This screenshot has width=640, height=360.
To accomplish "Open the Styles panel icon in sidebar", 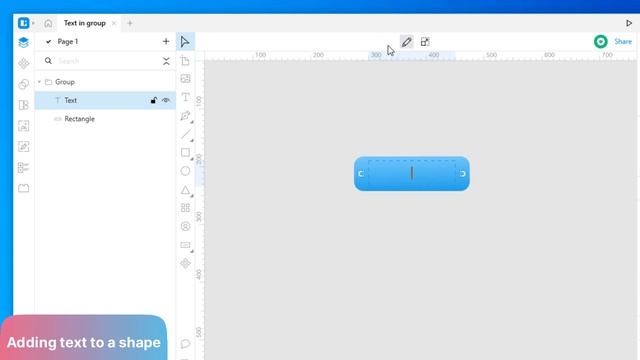I will click(24, 84).
